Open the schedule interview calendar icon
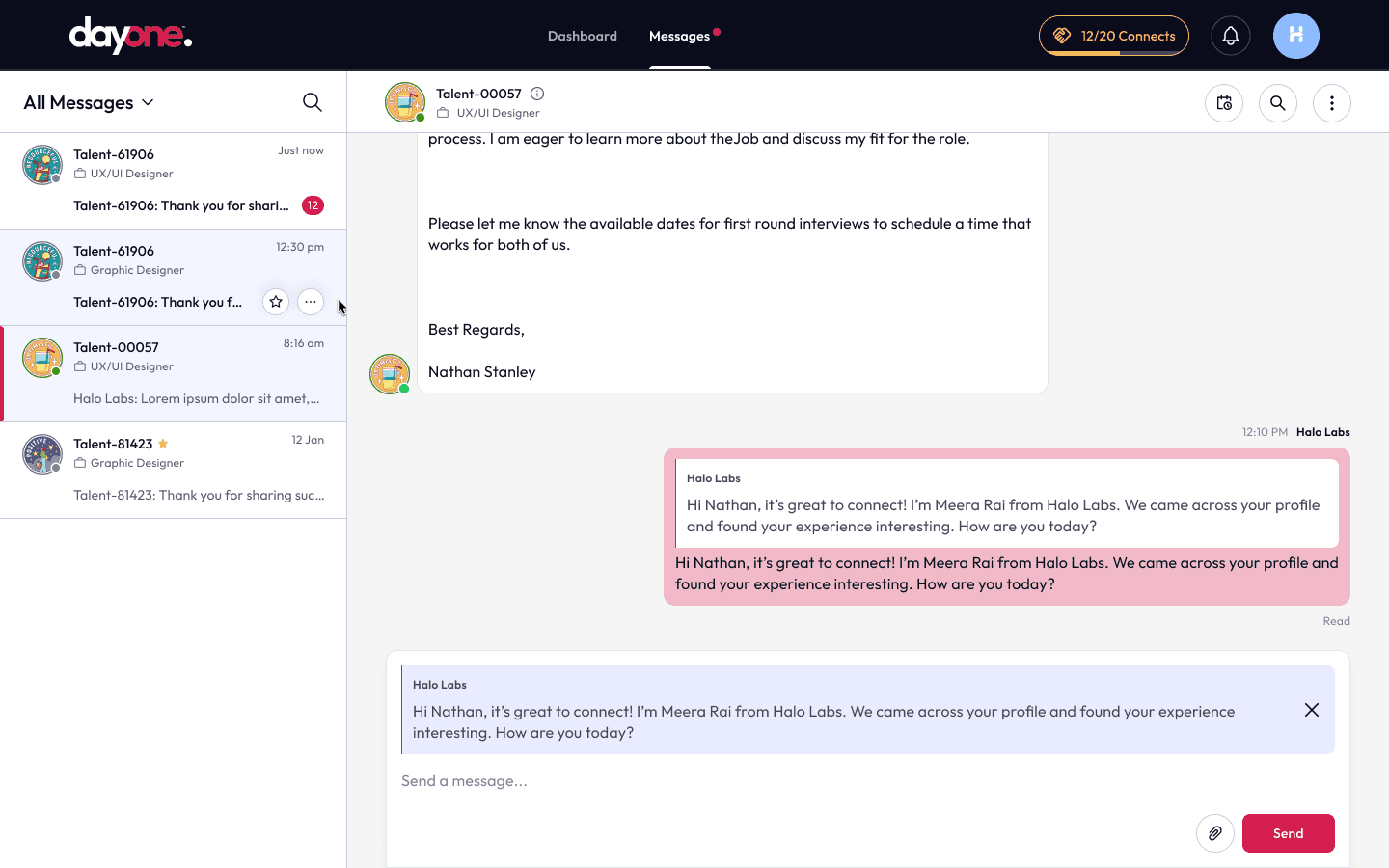 tap(1224, 103)
